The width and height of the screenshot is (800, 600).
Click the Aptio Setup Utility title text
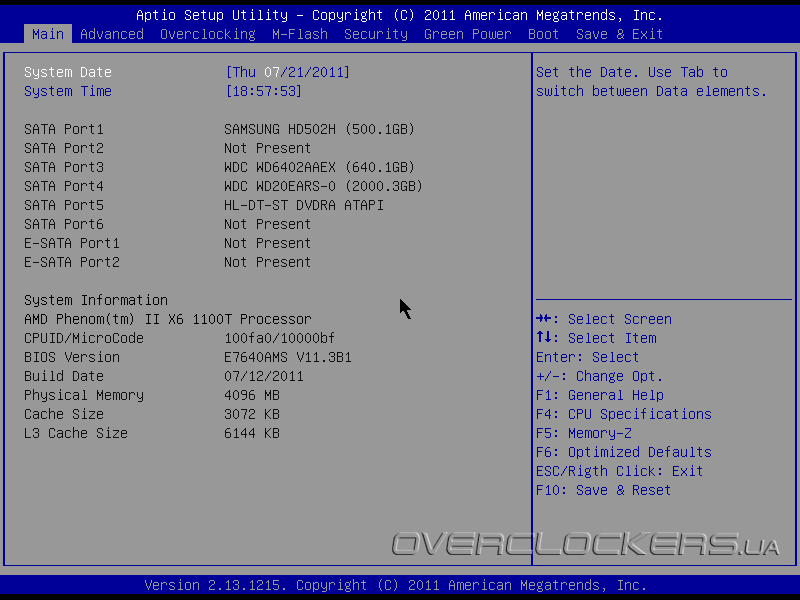coord(399,15)
